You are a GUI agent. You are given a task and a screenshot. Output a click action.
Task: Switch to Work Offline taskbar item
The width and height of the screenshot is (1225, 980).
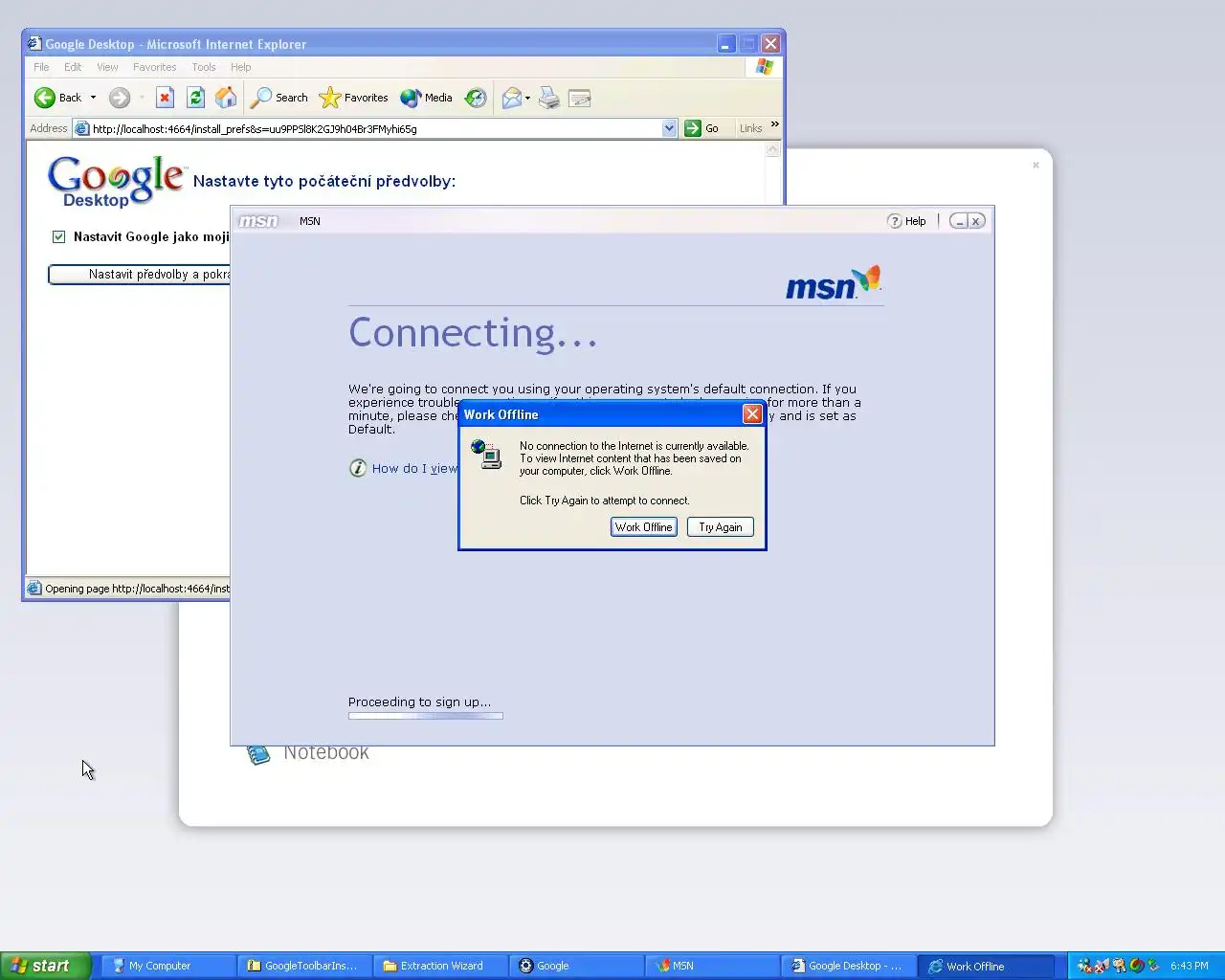point(985,966)
